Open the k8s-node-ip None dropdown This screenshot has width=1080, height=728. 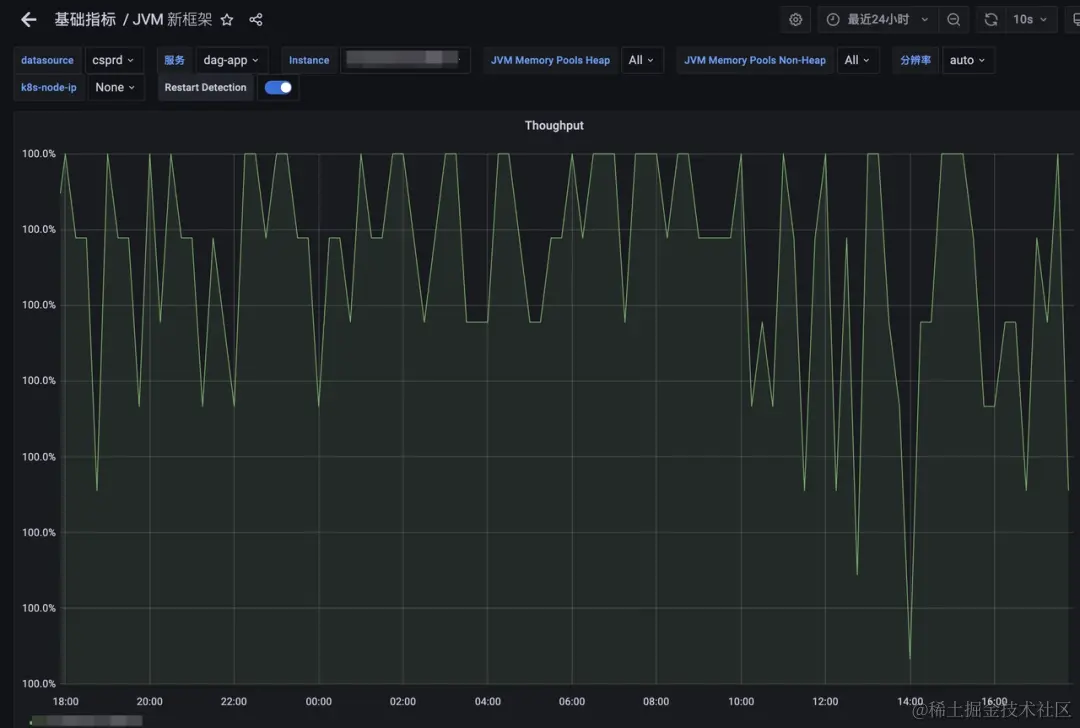[x=115, y=87]
